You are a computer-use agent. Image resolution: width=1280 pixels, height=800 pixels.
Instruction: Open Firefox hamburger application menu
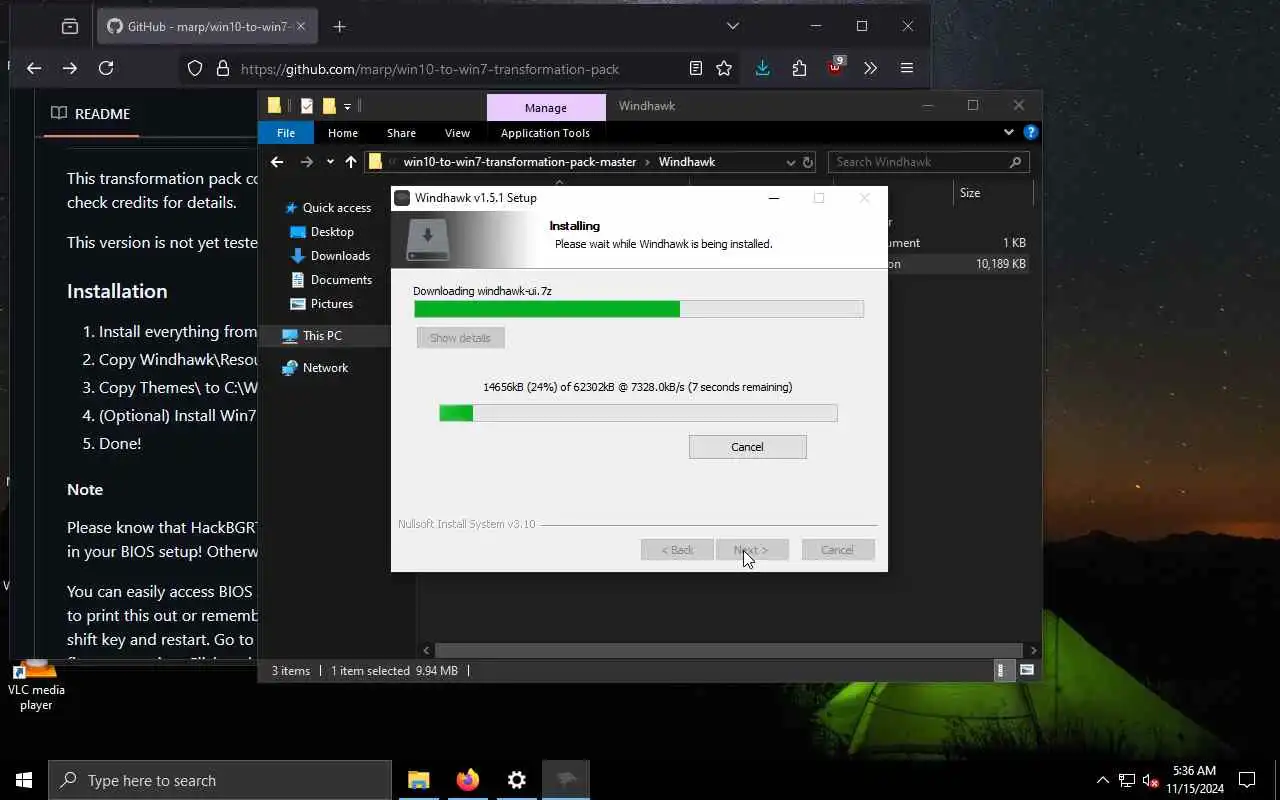[907, 68]
